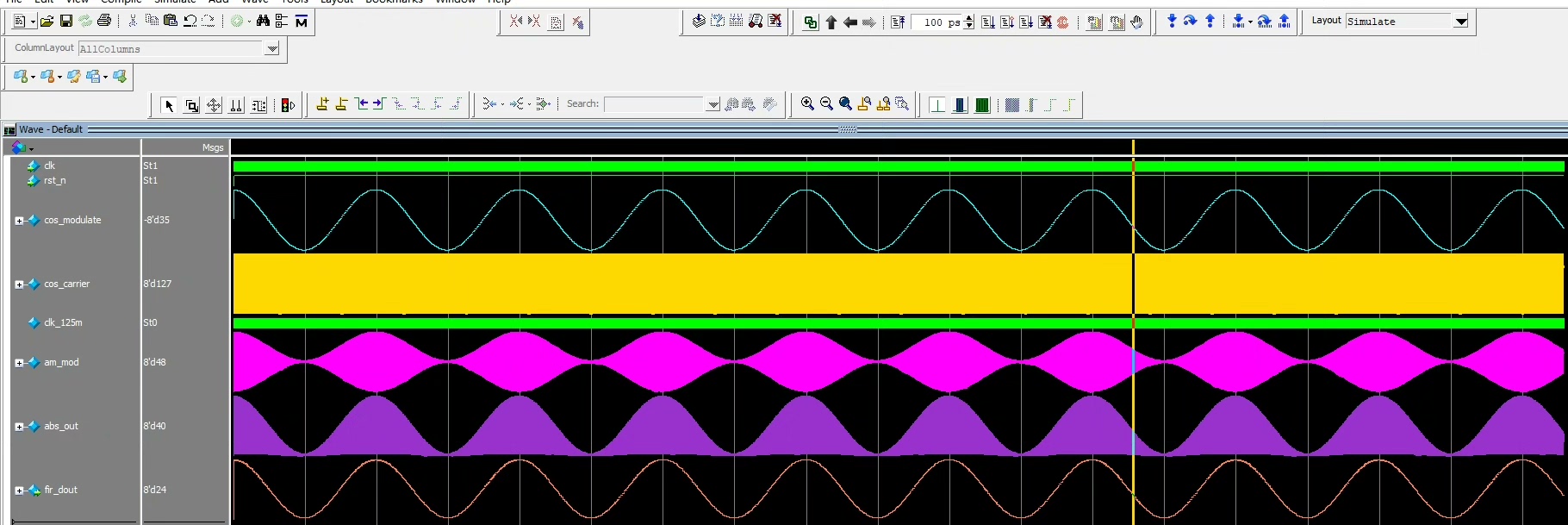Toggle the two-cursor mode button
Image resolution: width=1568 pixels, height=525 pixels.
[236, 105]
